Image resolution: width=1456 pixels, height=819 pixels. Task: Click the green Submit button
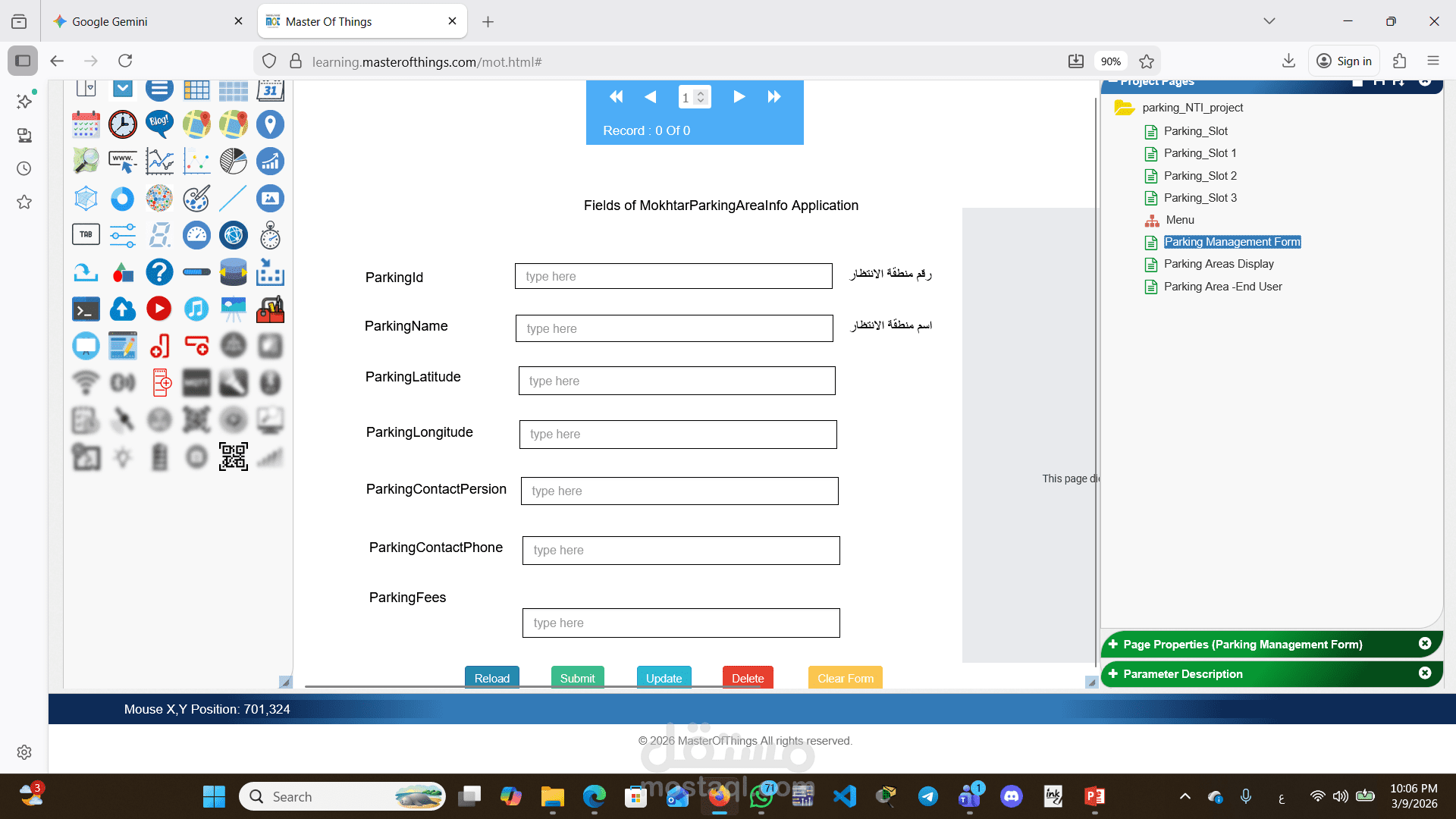tap(577, 678)
